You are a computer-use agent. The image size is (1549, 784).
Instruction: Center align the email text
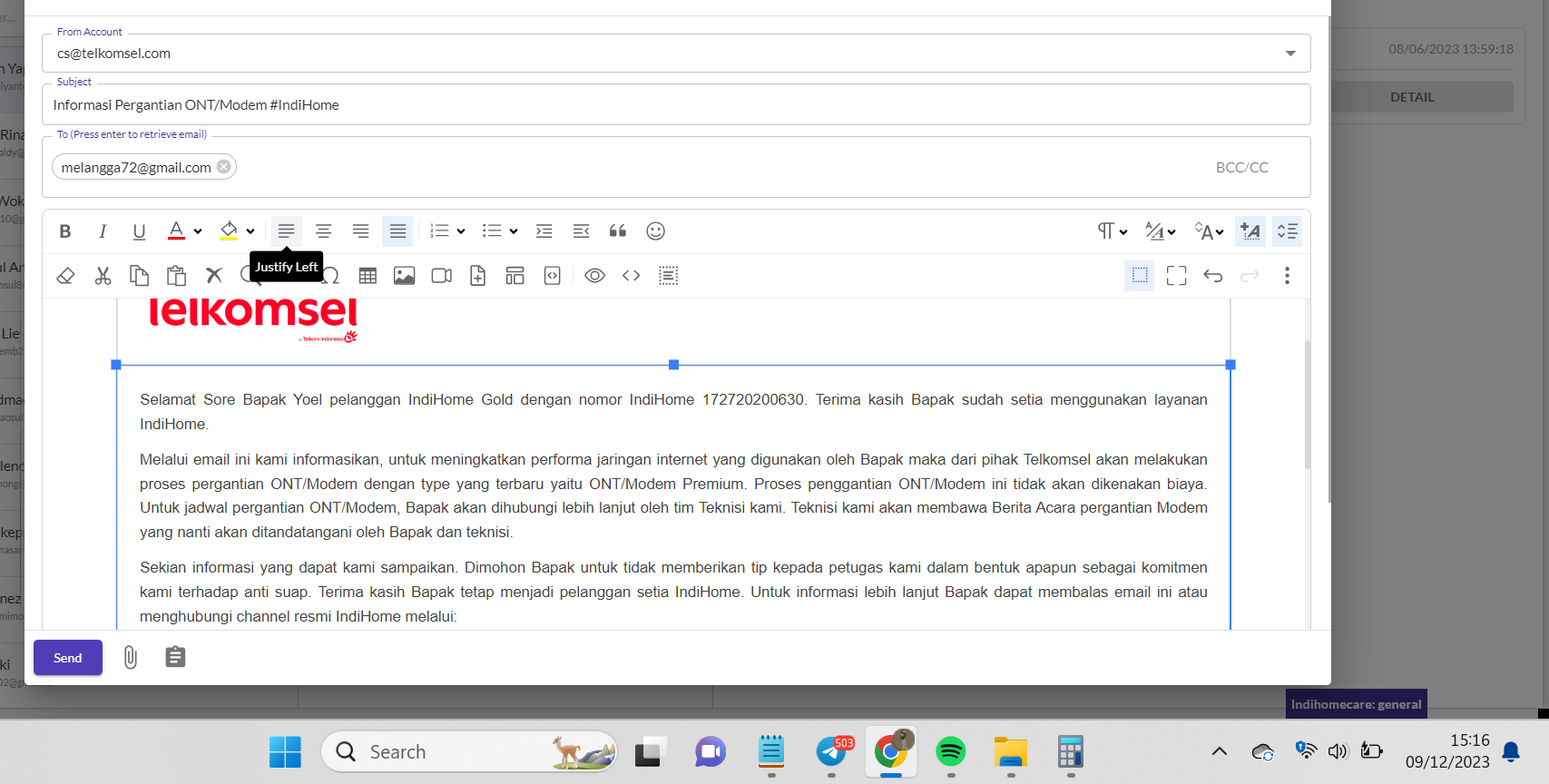[x=323, y=231]
